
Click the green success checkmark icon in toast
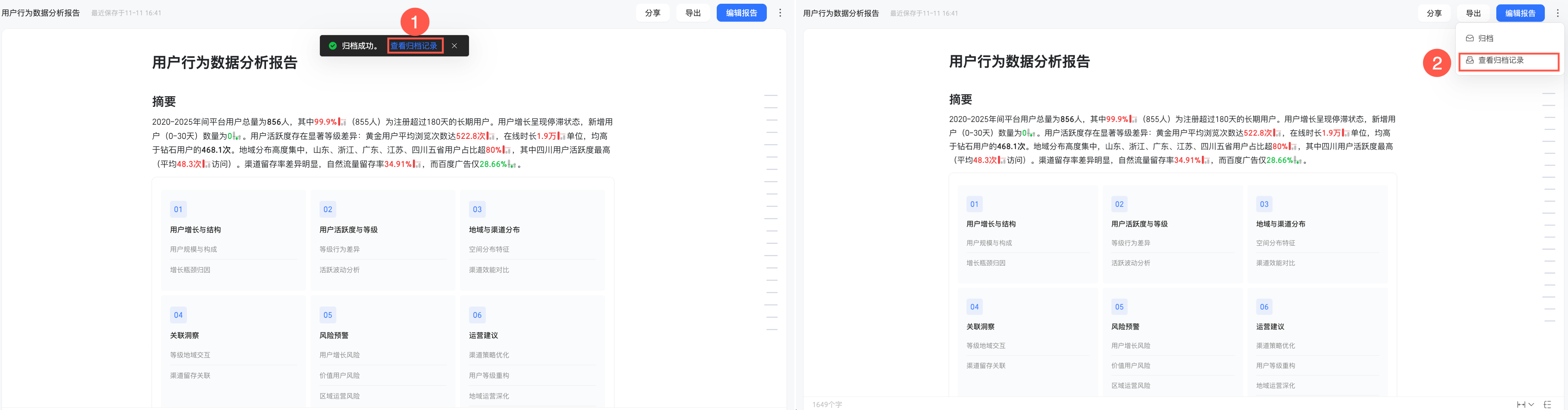tap(332, 46)
